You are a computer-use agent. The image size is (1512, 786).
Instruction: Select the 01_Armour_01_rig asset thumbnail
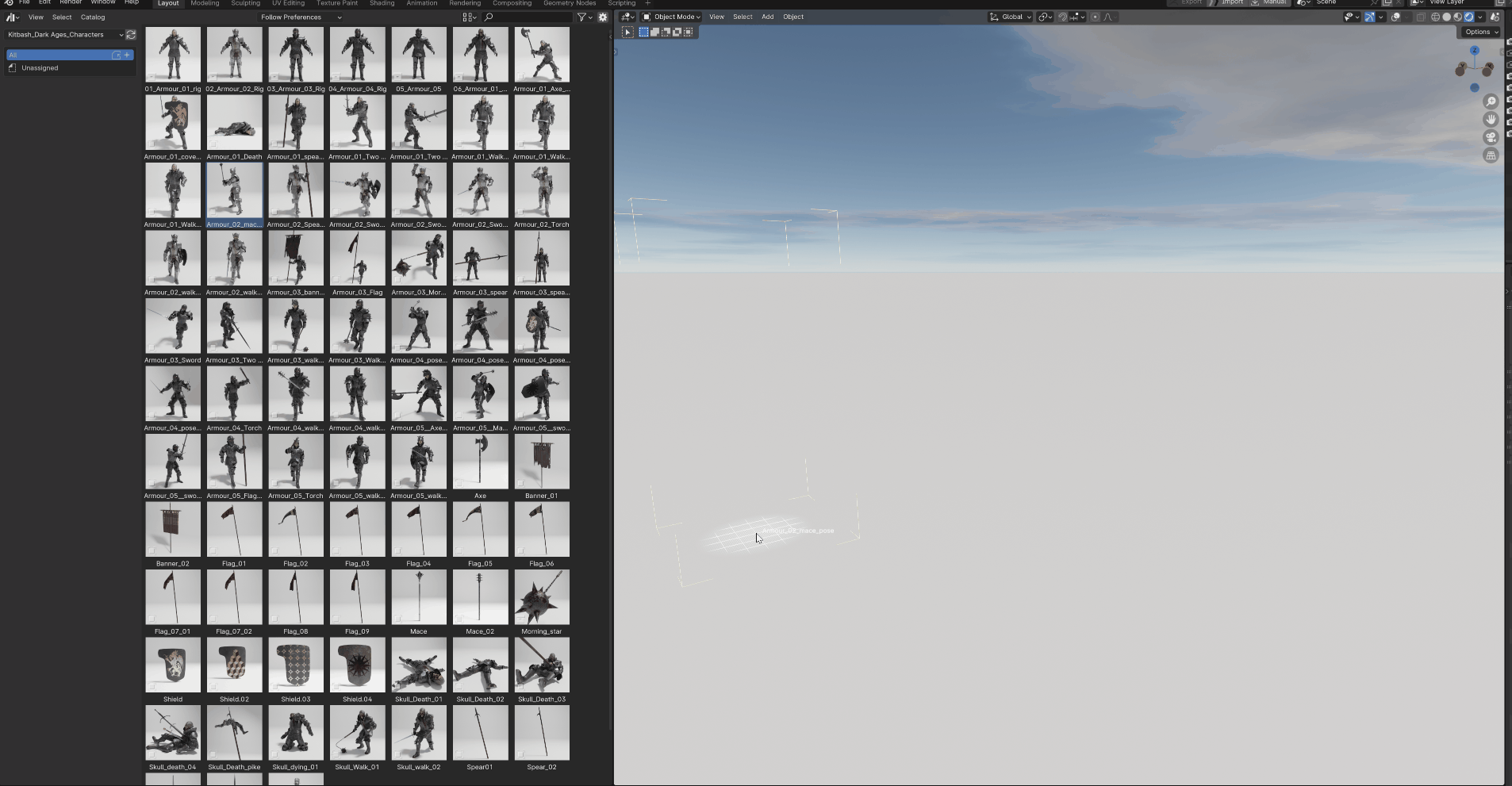tap(173, 55)
